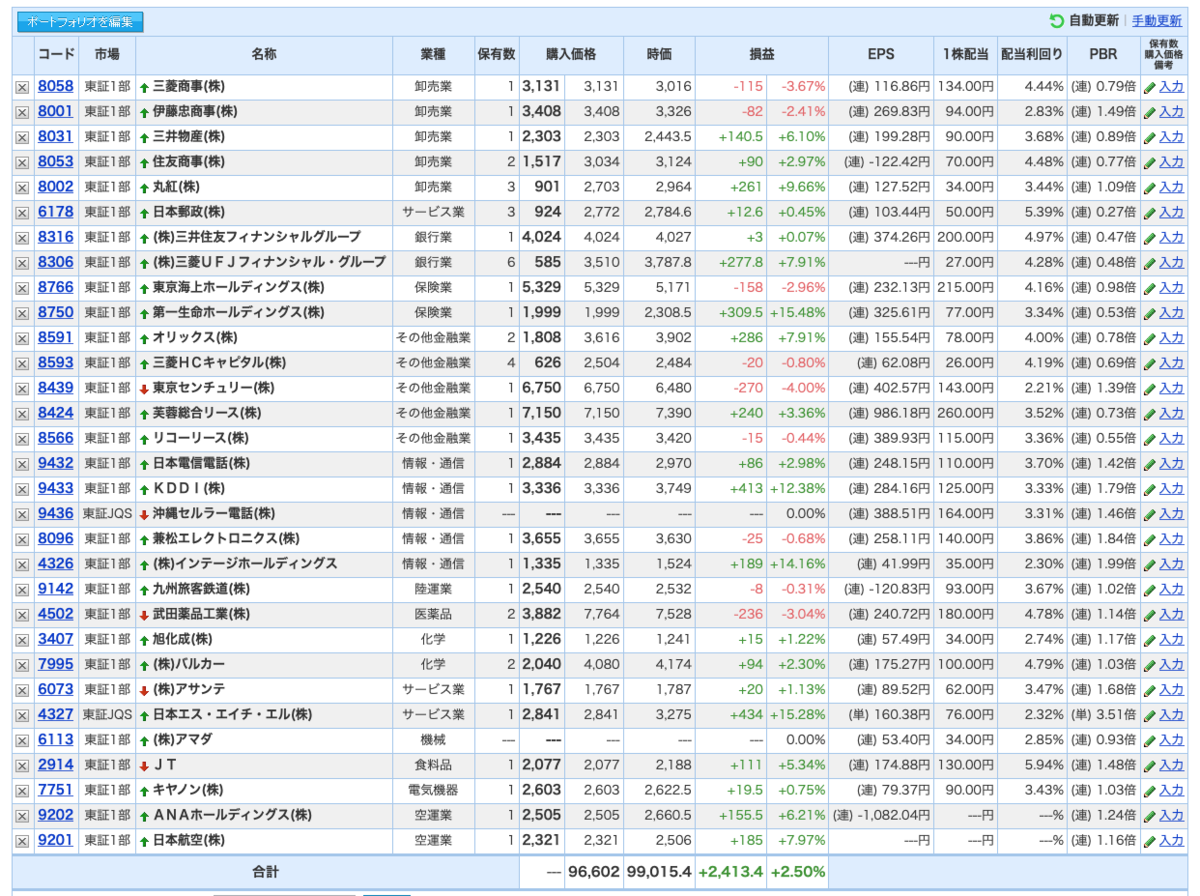Open stock code 9202 link
This screenshot has width=1200, height=896.
[x=56, y=815]
